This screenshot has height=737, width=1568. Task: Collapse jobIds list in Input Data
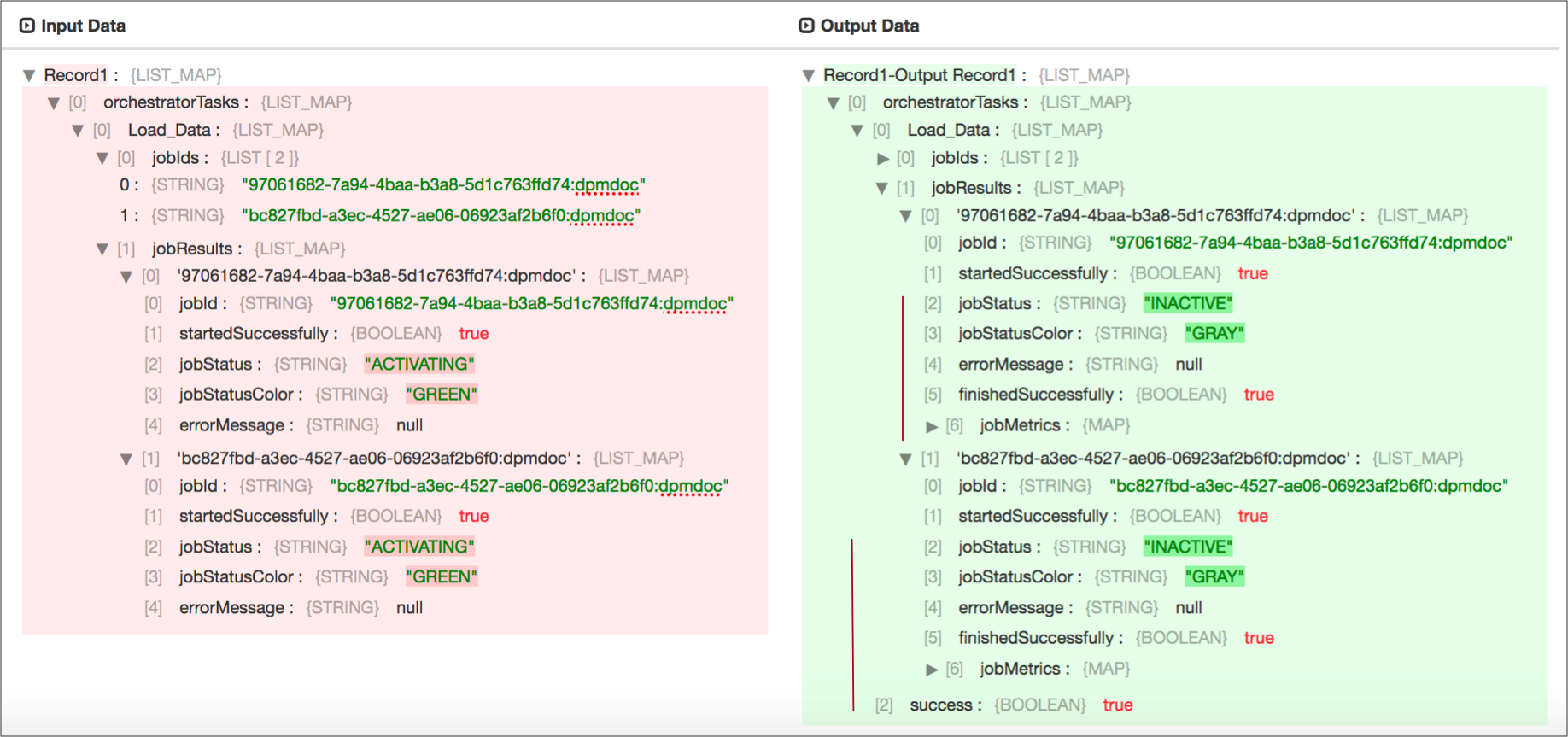tap(102, 159)
